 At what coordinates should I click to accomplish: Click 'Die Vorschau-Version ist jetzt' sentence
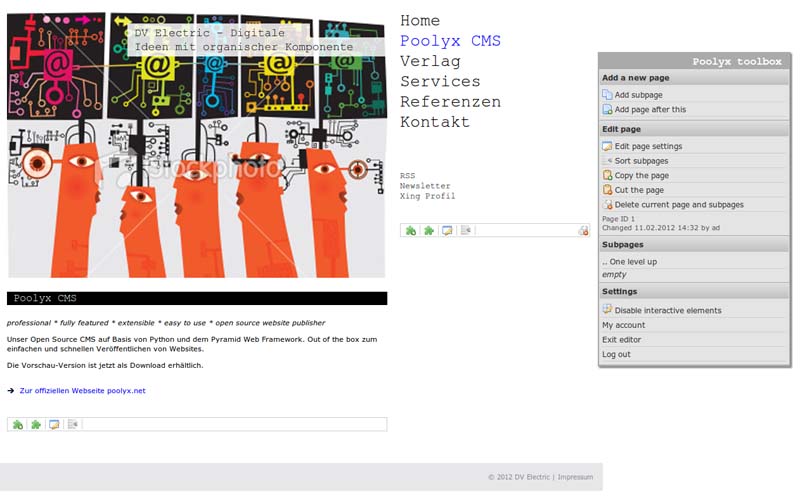(x=105, y=365)
